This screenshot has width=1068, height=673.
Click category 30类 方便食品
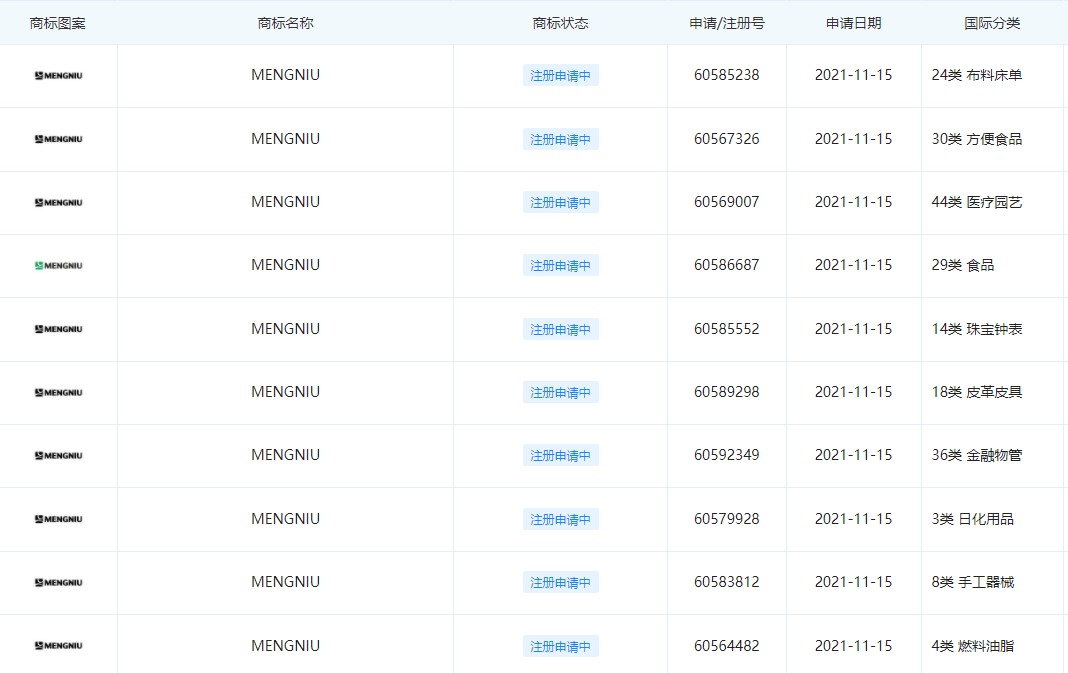click(x=977, y=139)
